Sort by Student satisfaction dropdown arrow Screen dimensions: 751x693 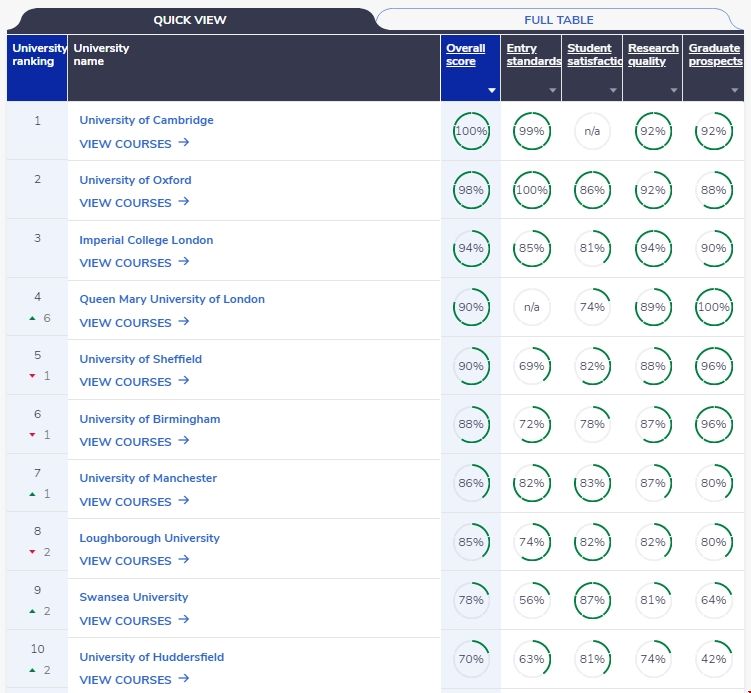tap(613, 91)
